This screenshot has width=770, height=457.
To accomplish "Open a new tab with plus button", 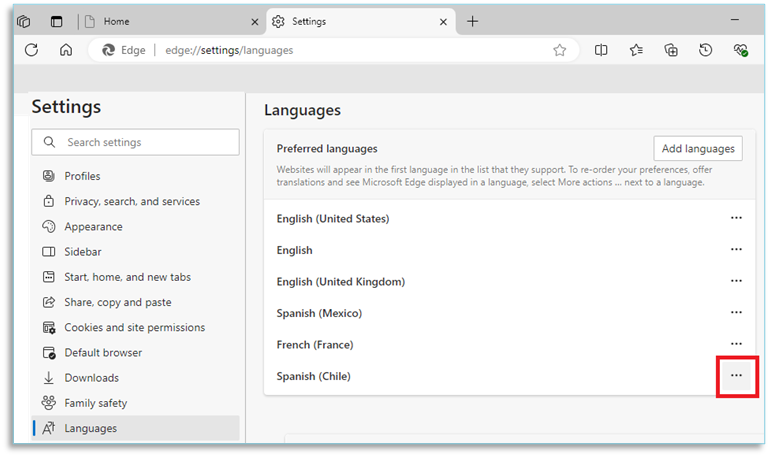I will coord(472,22).
